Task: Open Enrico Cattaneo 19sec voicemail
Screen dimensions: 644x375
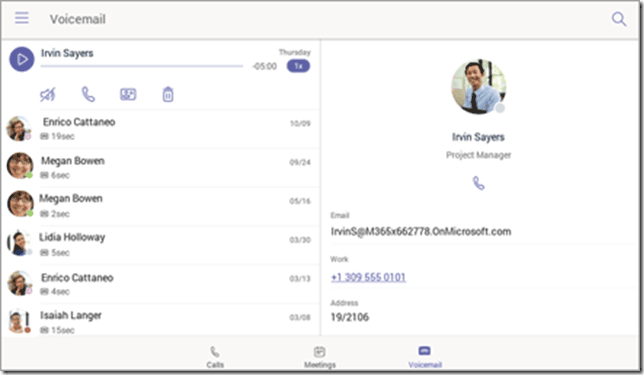Action: tap(161, 129)
